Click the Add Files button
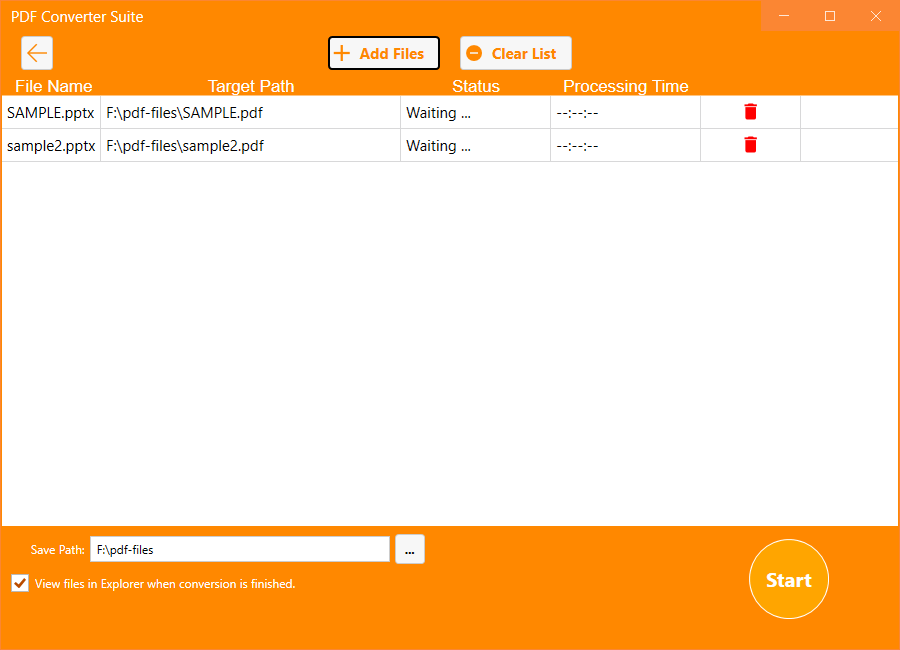900x650 pixels. pyautogui.click(x=383, y=53)
